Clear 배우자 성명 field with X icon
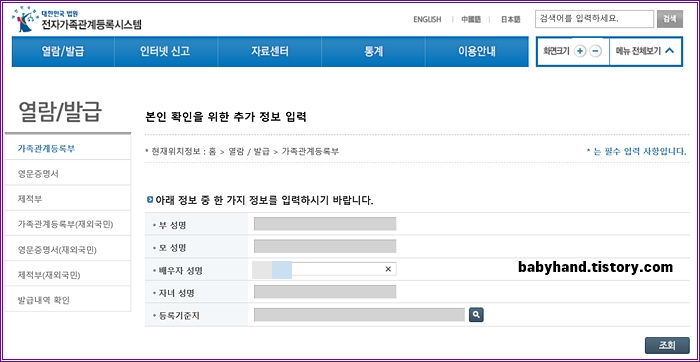This screenshot has height=362, width=700. pos(388,269)
